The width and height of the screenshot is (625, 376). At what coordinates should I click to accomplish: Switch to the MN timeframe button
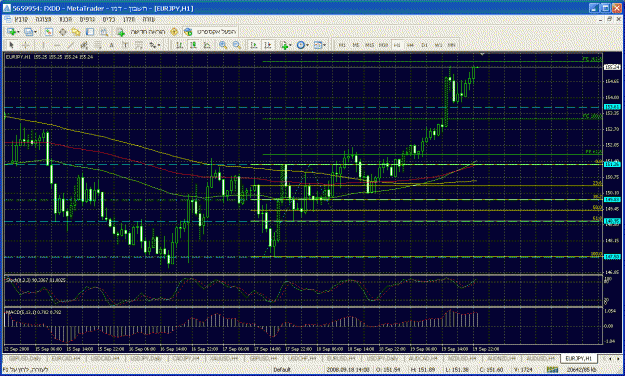[452, 45]
